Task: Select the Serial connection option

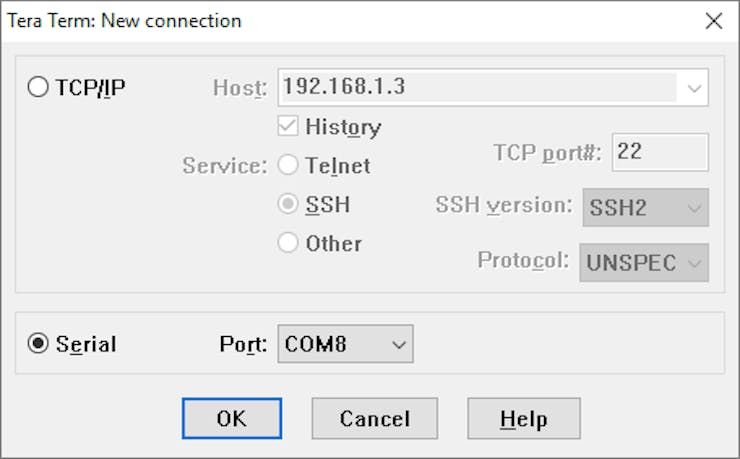Action: pyautogui.click(x=38, y=343)
